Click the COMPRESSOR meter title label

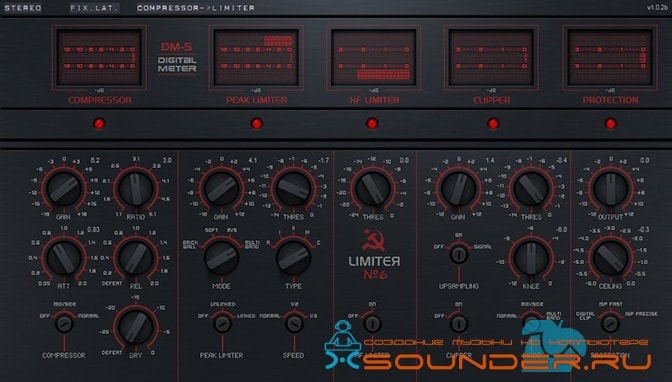99,100
